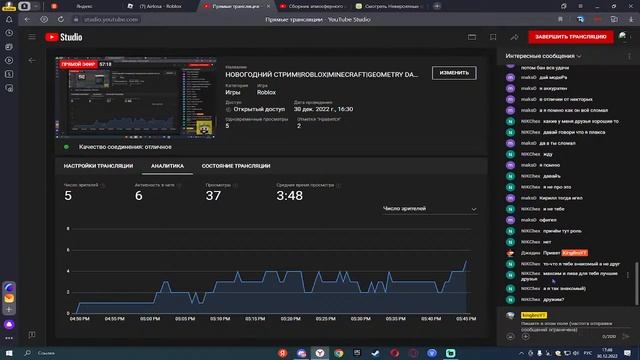Click the Просмотры value 37
This screenshot has height=360, width=640.
point(213,196)
